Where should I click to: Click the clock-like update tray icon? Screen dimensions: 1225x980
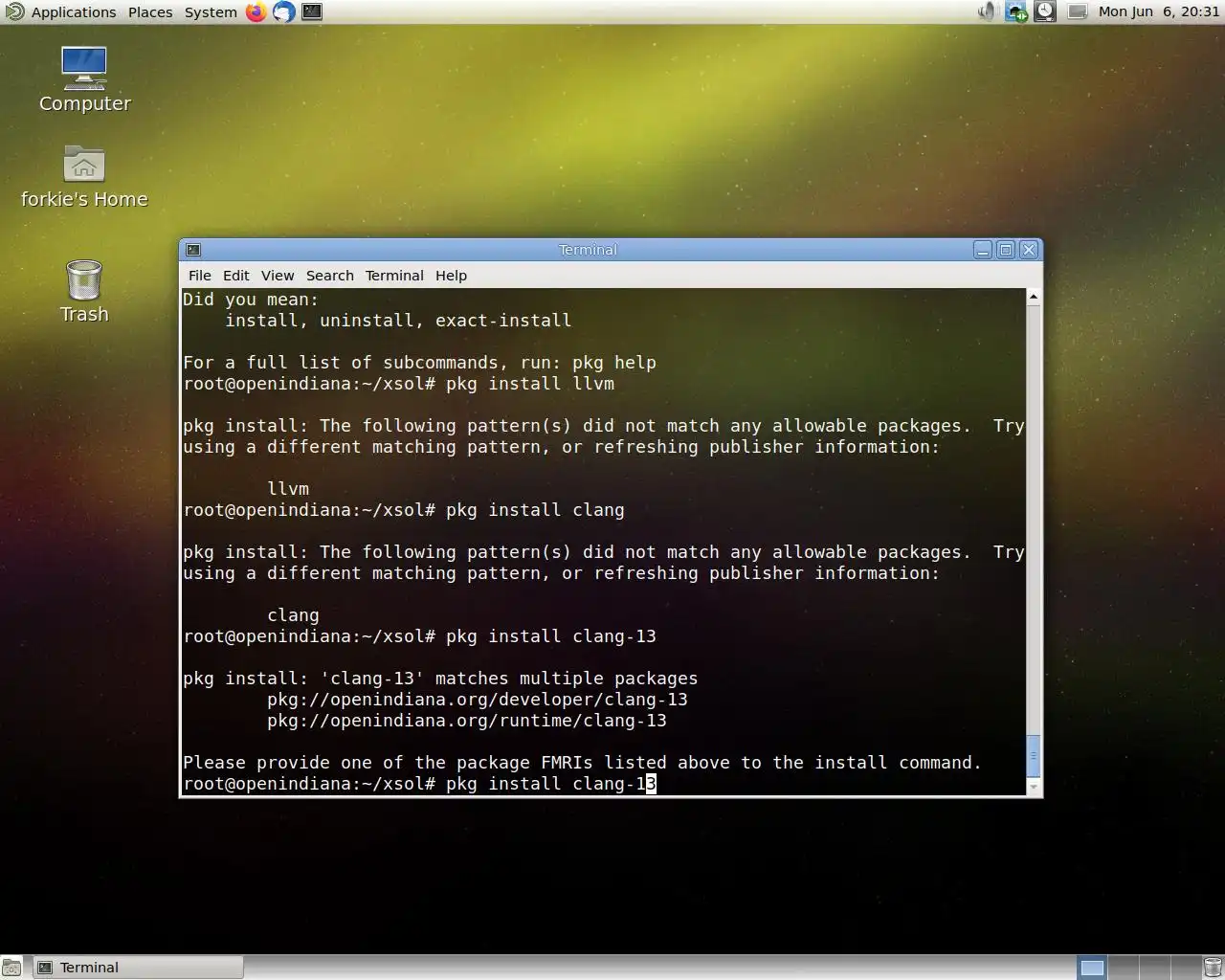pos(1045,11)
